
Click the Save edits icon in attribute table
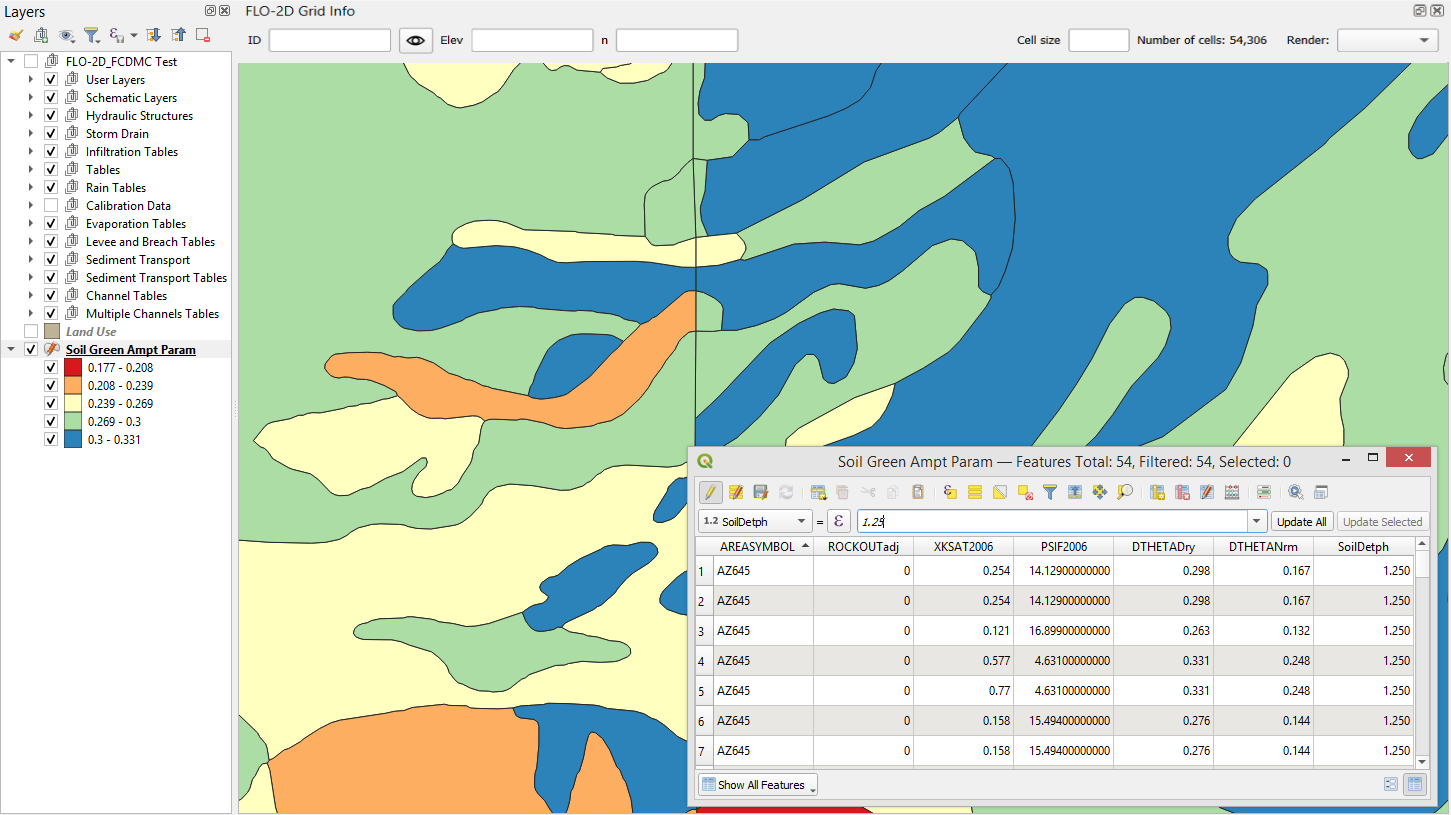click(x=761, y=492)
